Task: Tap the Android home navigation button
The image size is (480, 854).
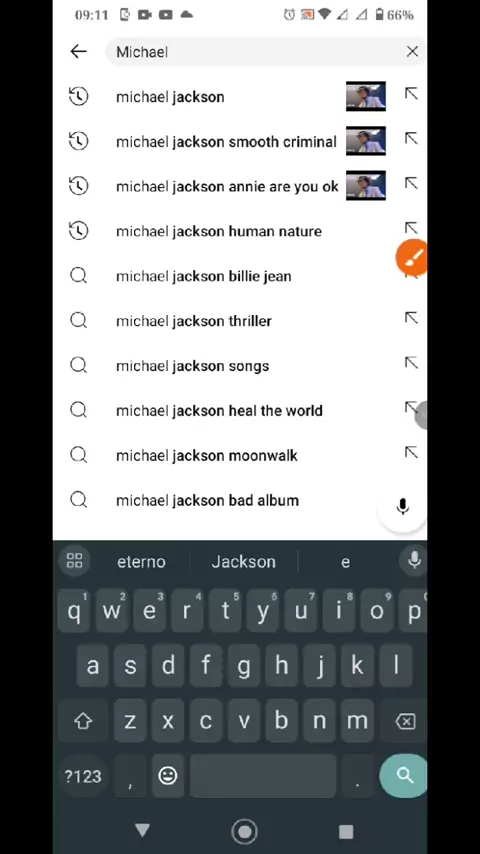Action: coord(245,831)
